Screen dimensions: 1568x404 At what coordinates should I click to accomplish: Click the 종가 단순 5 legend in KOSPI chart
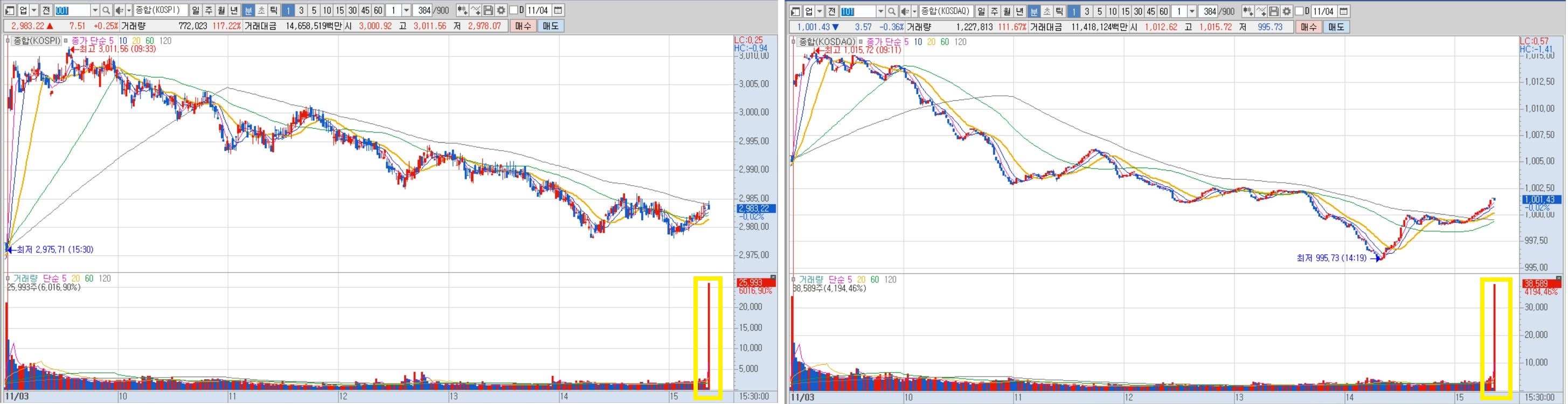point(93,41)
